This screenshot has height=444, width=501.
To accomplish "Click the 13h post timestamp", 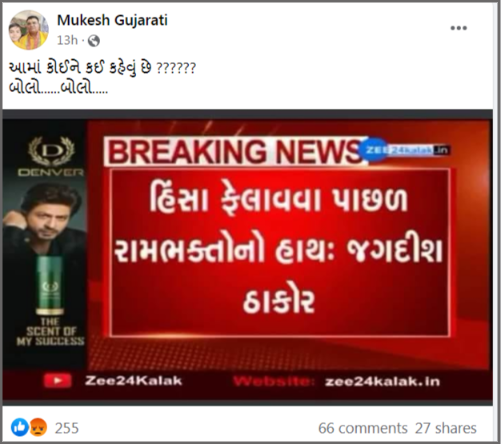I will [x=67, y=40].
